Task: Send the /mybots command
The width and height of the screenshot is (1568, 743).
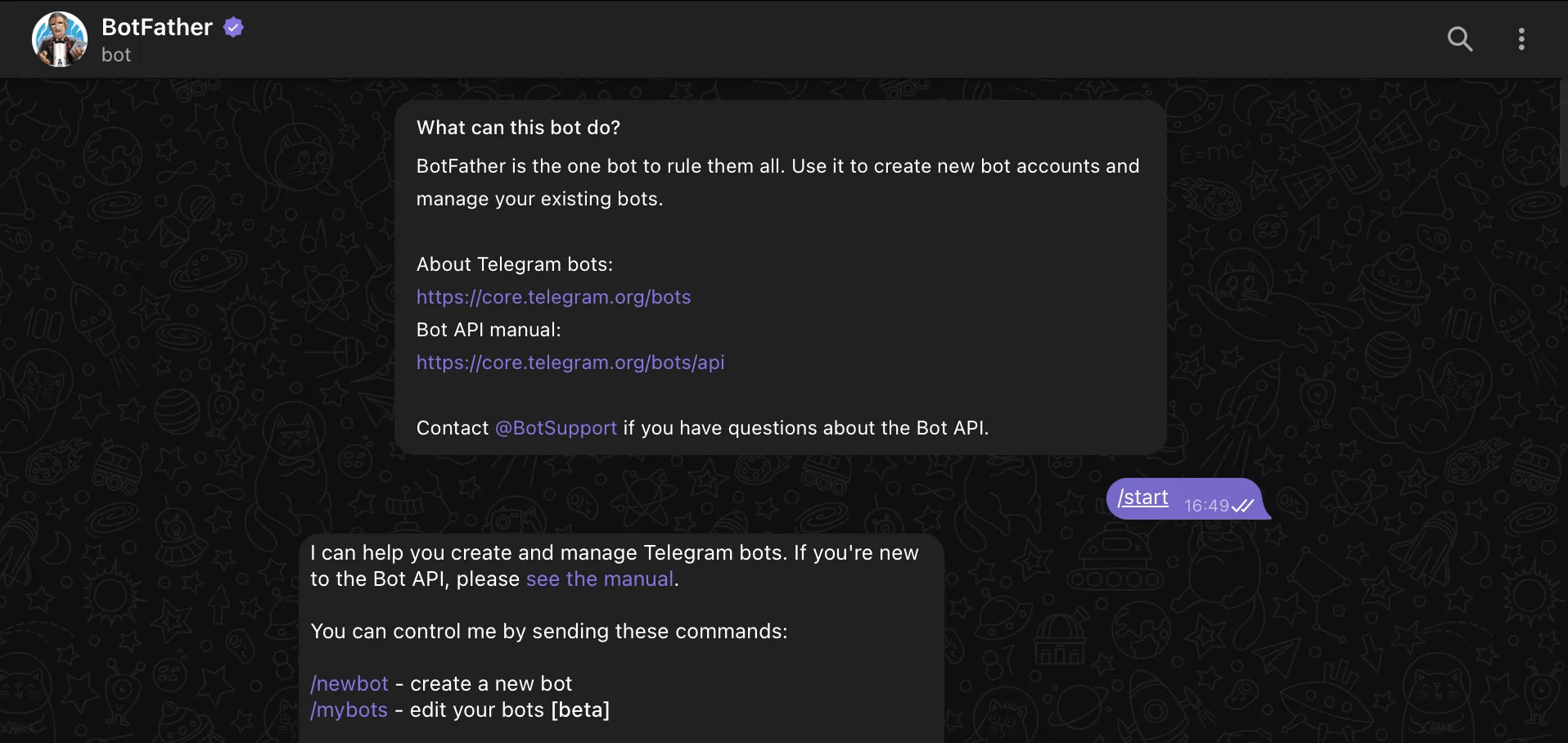Action: pyautogui.click(x=349, y=709)
